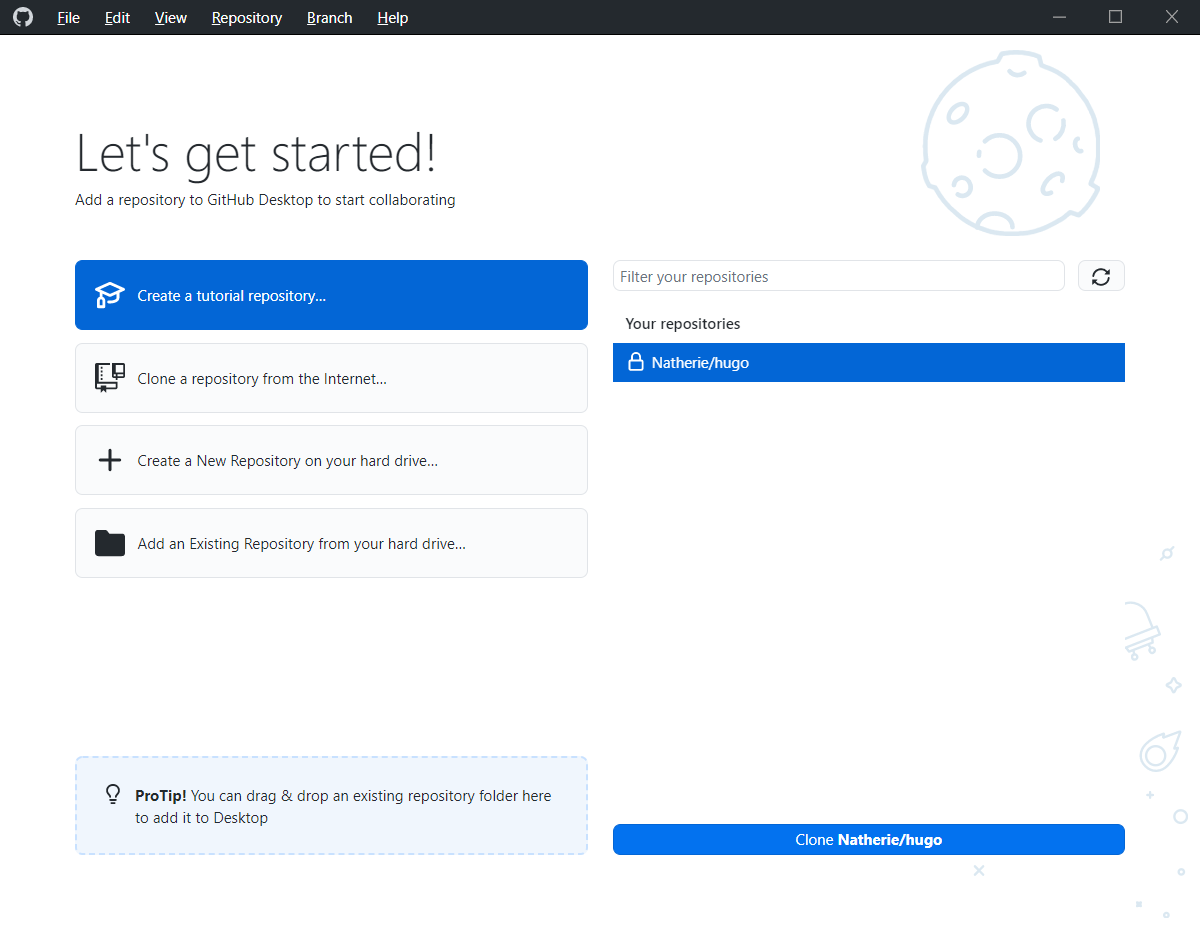
Task: Open the Edit menu
Action: (117, 18)
